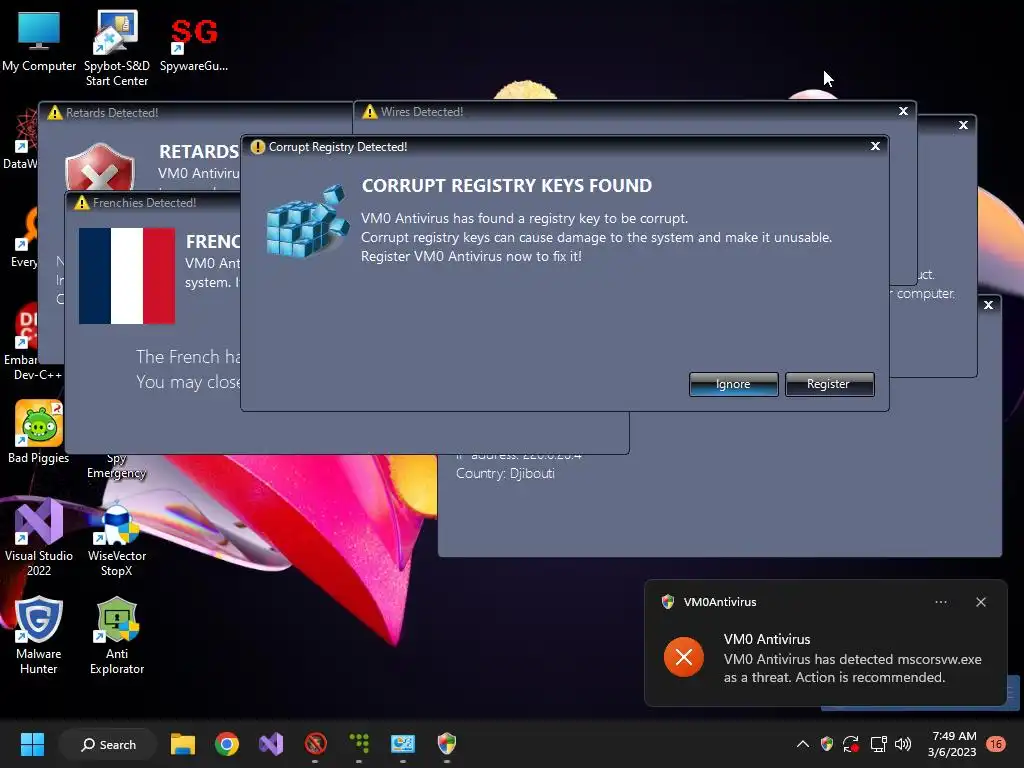Image resolution: width=1024 pixels, height=768 pixels.
Task: Click the French flag image in Frenchies window
Action: point(127,276)
